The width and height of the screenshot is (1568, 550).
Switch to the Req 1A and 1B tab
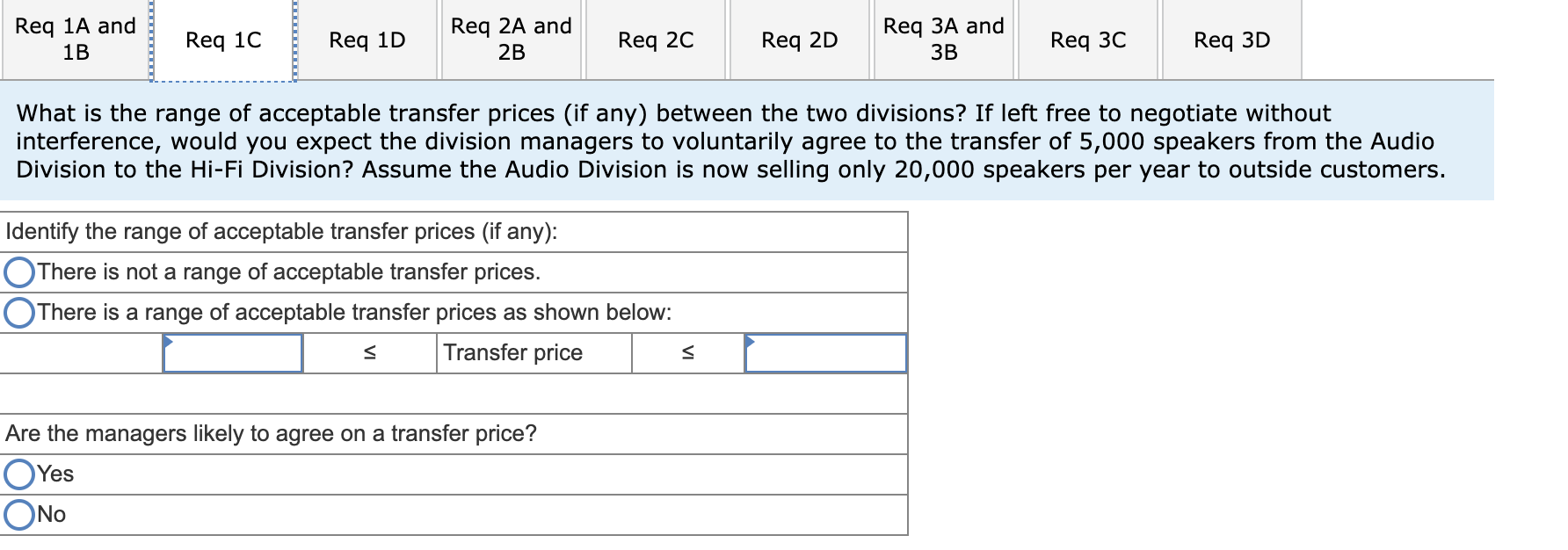75,40
